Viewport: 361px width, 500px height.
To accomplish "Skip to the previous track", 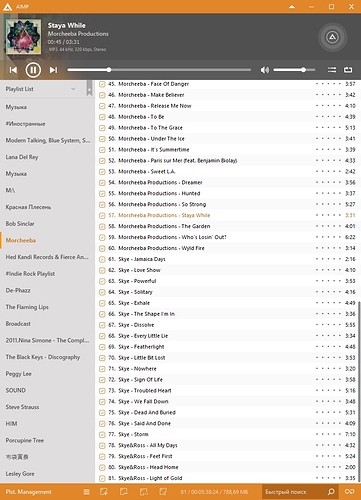I will coord(13,70).
